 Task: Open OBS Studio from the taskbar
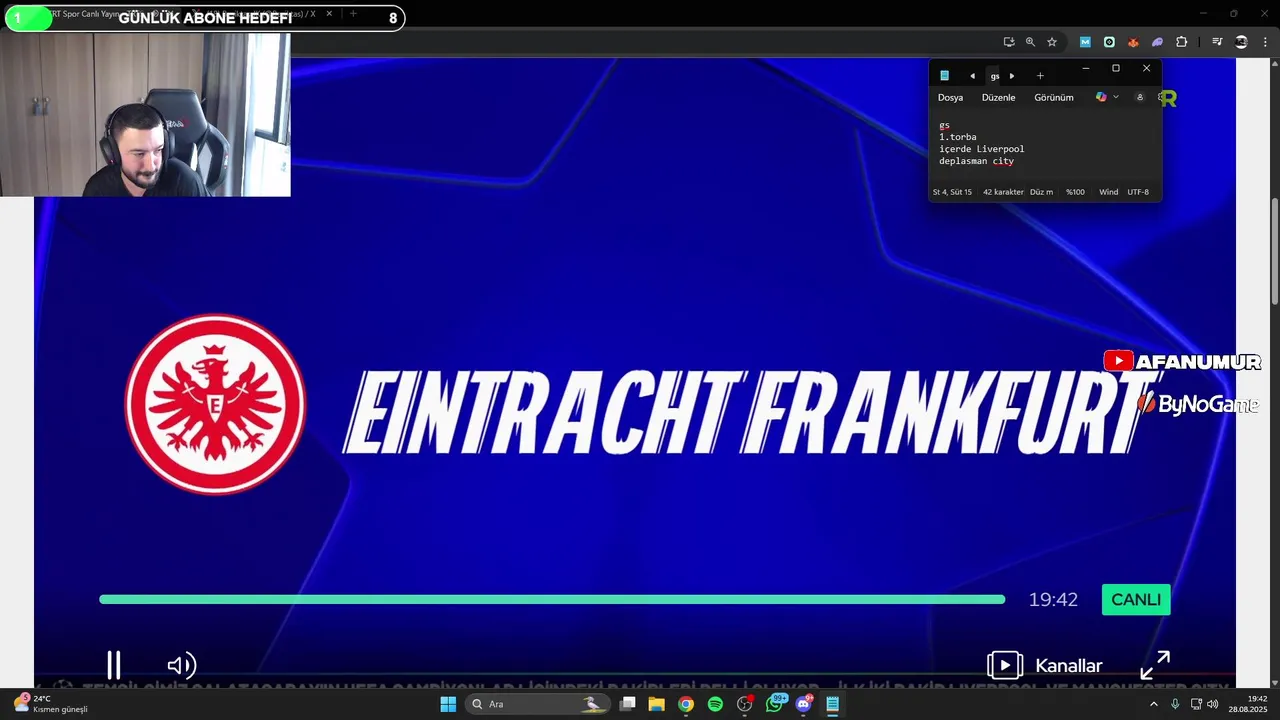coord(744,704)
